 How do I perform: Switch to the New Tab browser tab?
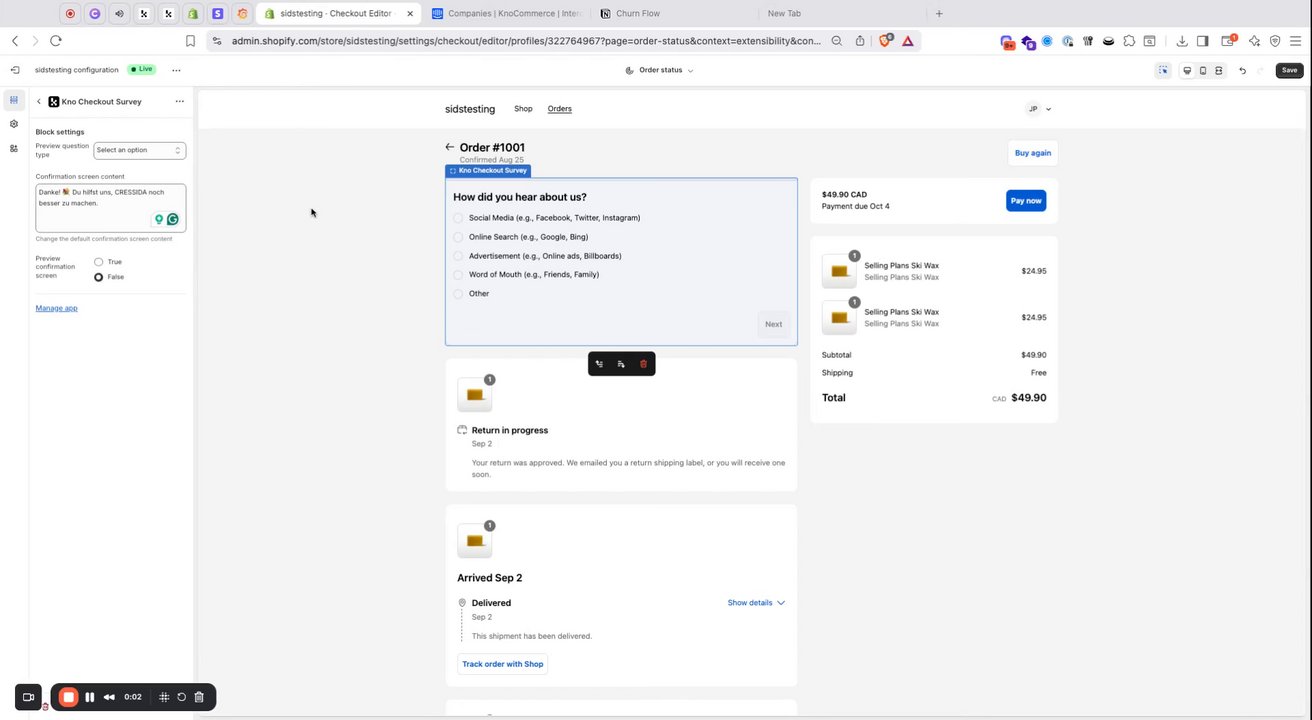point(784,14)
